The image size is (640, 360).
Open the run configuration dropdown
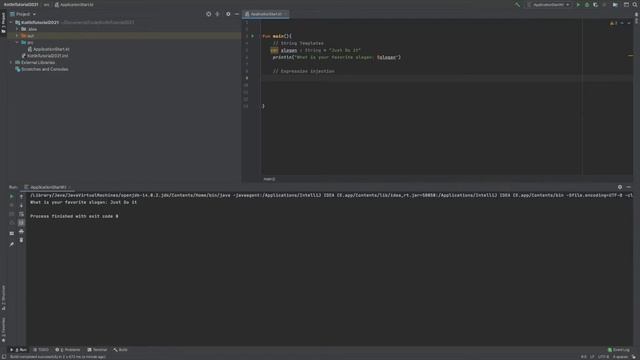tap(549, 5)
